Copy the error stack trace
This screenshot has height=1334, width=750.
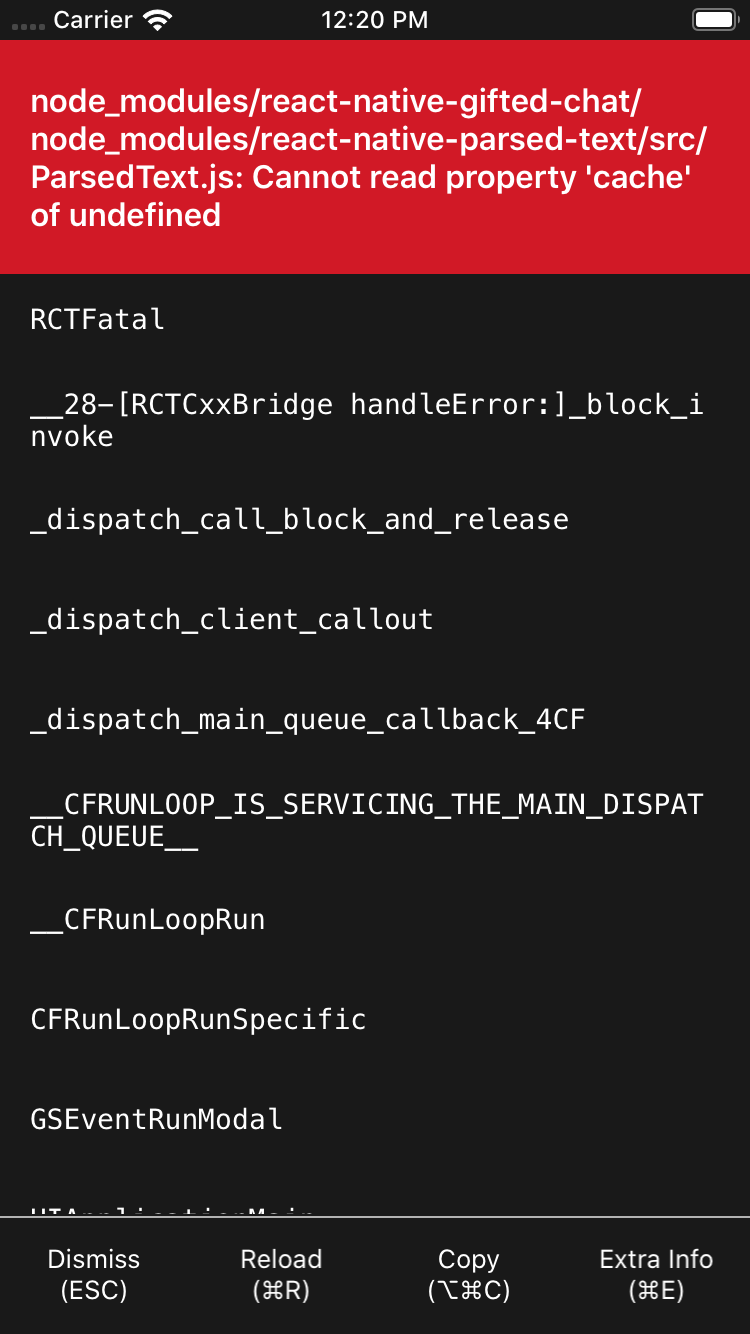click(x=468, y=1274)
